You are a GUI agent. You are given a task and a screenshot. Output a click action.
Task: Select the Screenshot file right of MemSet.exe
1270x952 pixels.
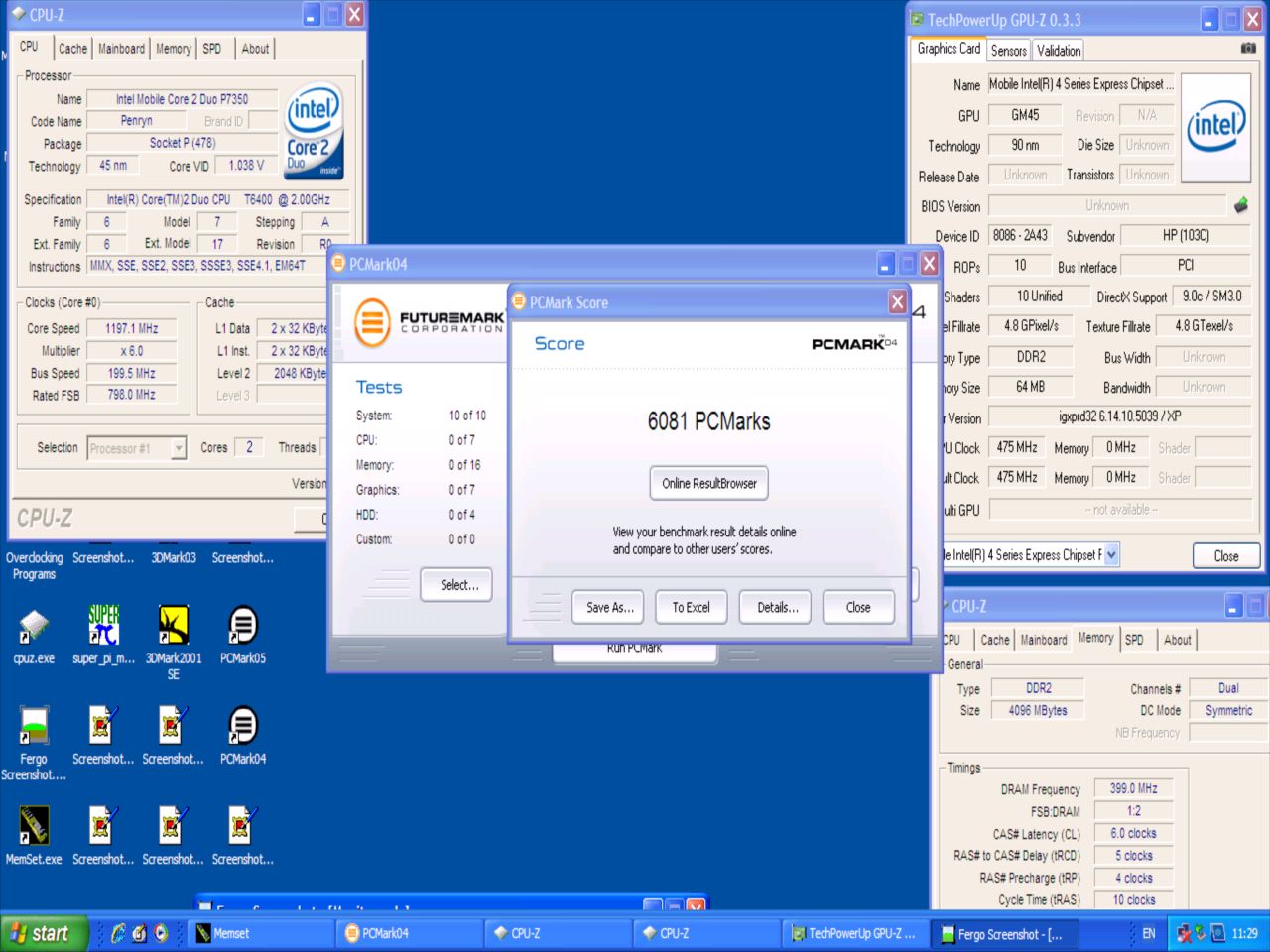coord(103,837)
